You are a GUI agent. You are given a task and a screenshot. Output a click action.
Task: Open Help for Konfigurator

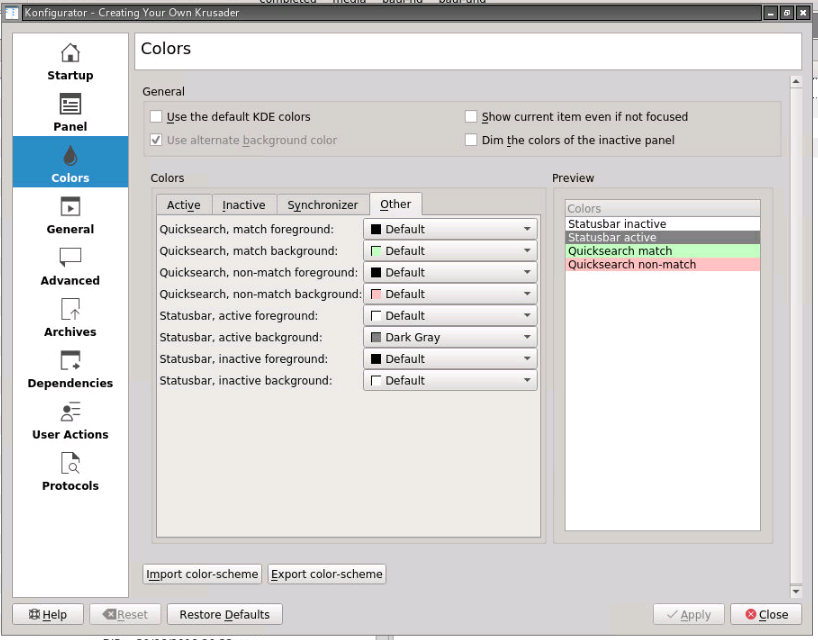coord(47,614)
